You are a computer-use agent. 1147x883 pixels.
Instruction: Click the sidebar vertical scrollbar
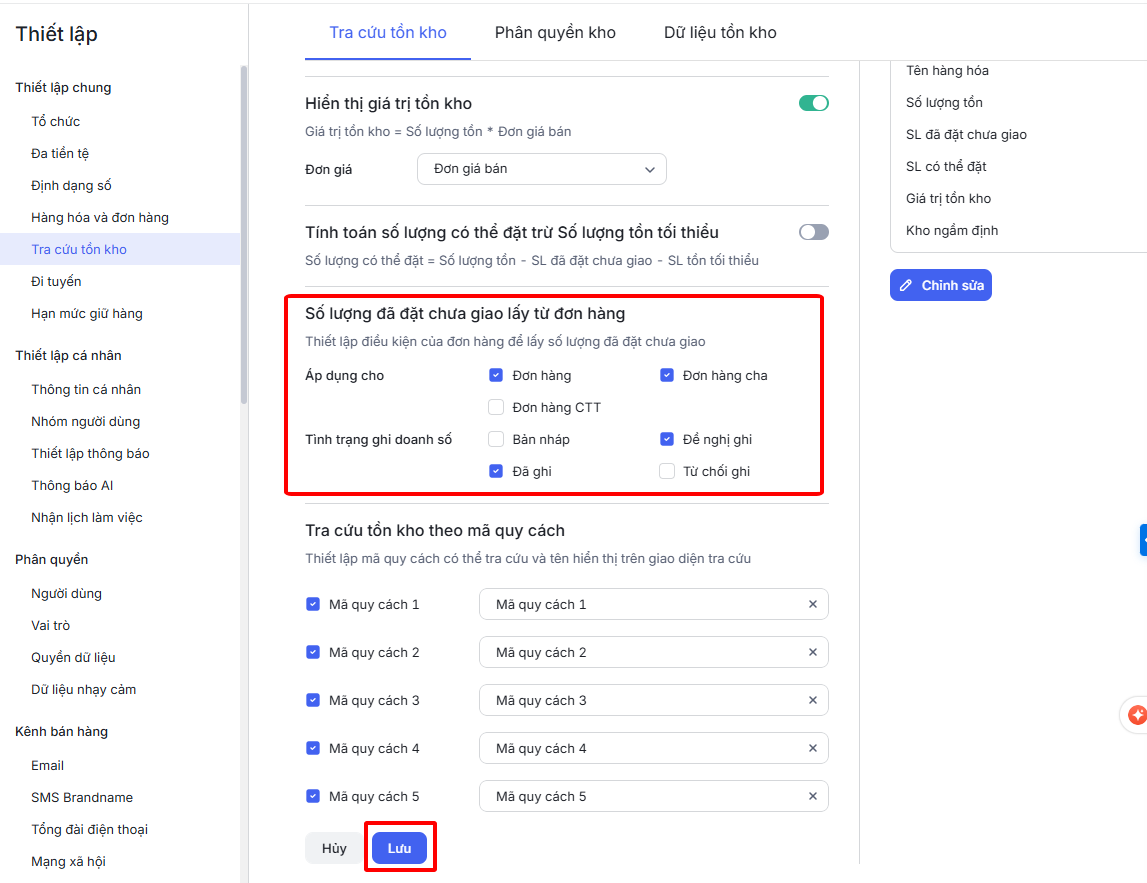click(244, 234)
